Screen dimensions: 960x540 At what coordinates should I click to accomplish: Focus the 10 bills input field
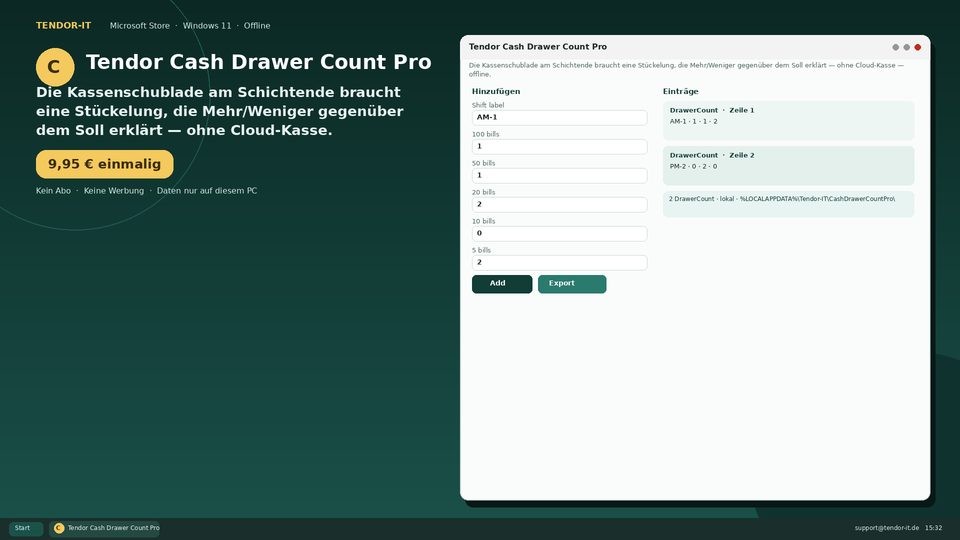click(560, 233)
